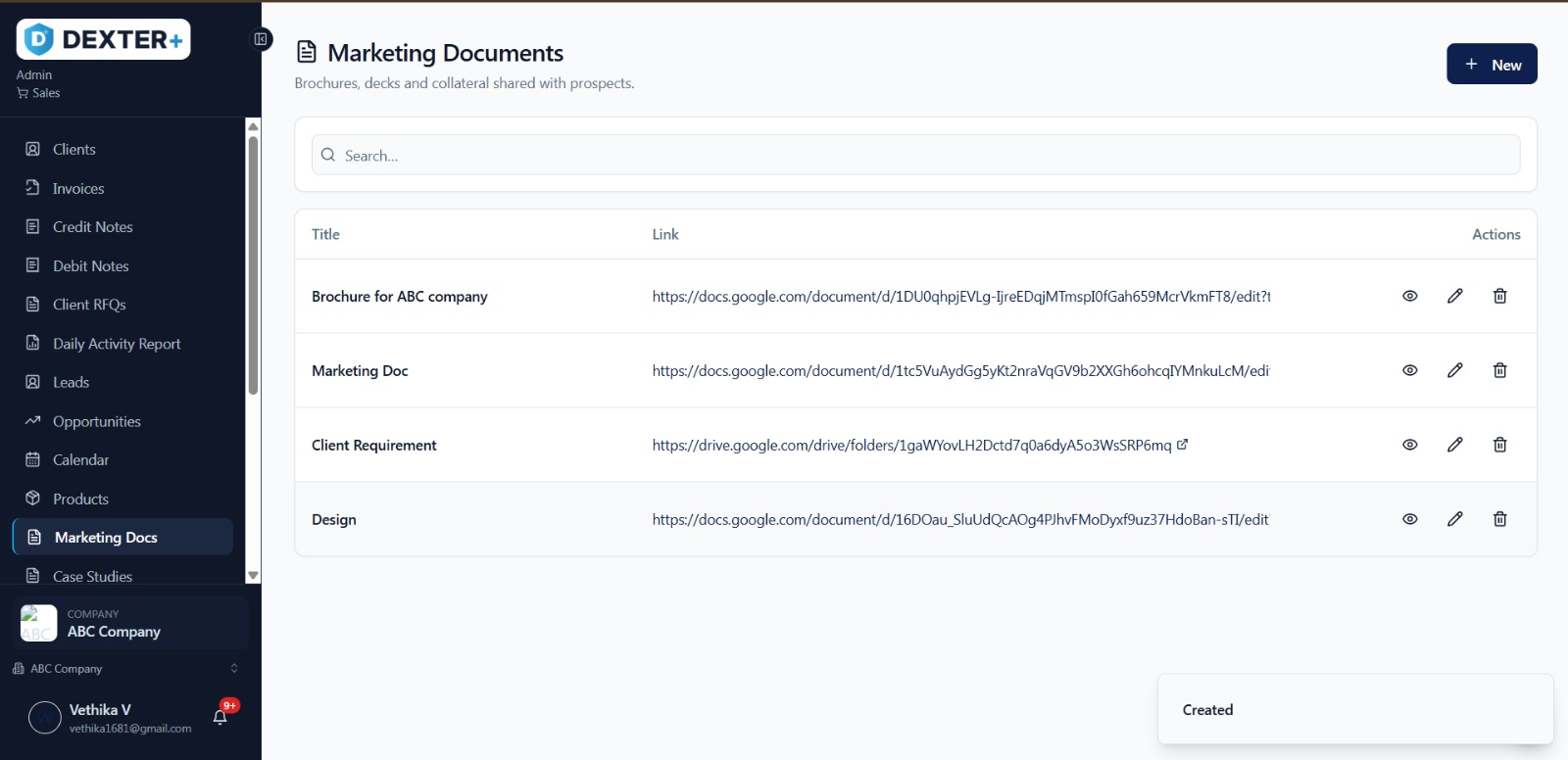Viewport: 1568px width, 760px height.
Task: Click the New document button
Action: click(x=1492, y=64)
